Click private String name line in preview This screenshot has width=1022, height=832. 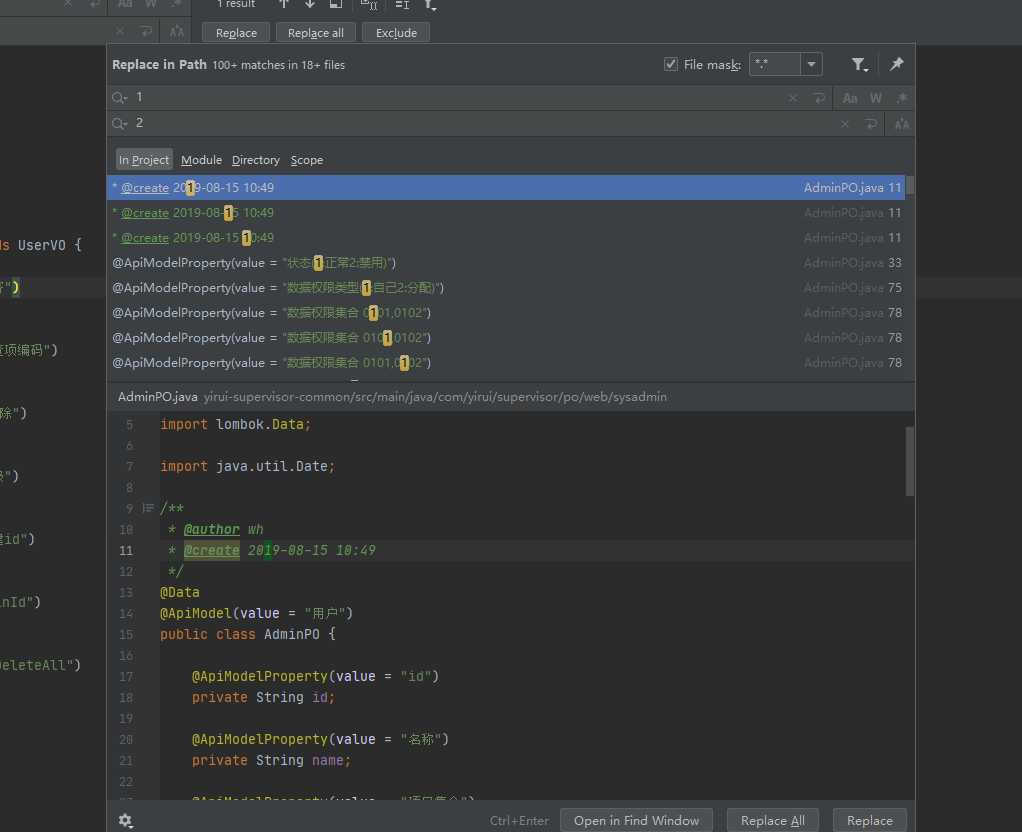(271, 760)
